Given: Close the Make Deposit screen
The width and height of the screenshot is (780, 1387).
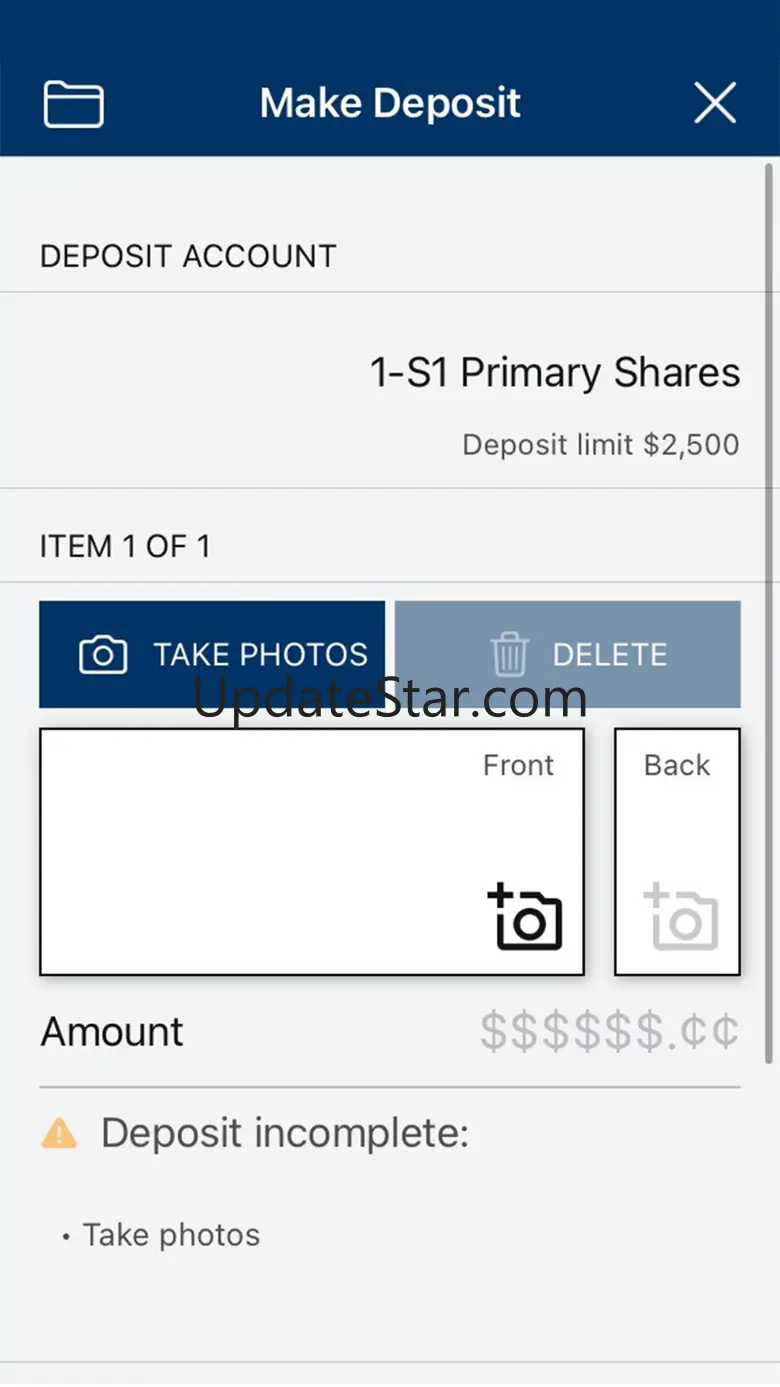Looking at the screenshot, I should pos(715,103).
